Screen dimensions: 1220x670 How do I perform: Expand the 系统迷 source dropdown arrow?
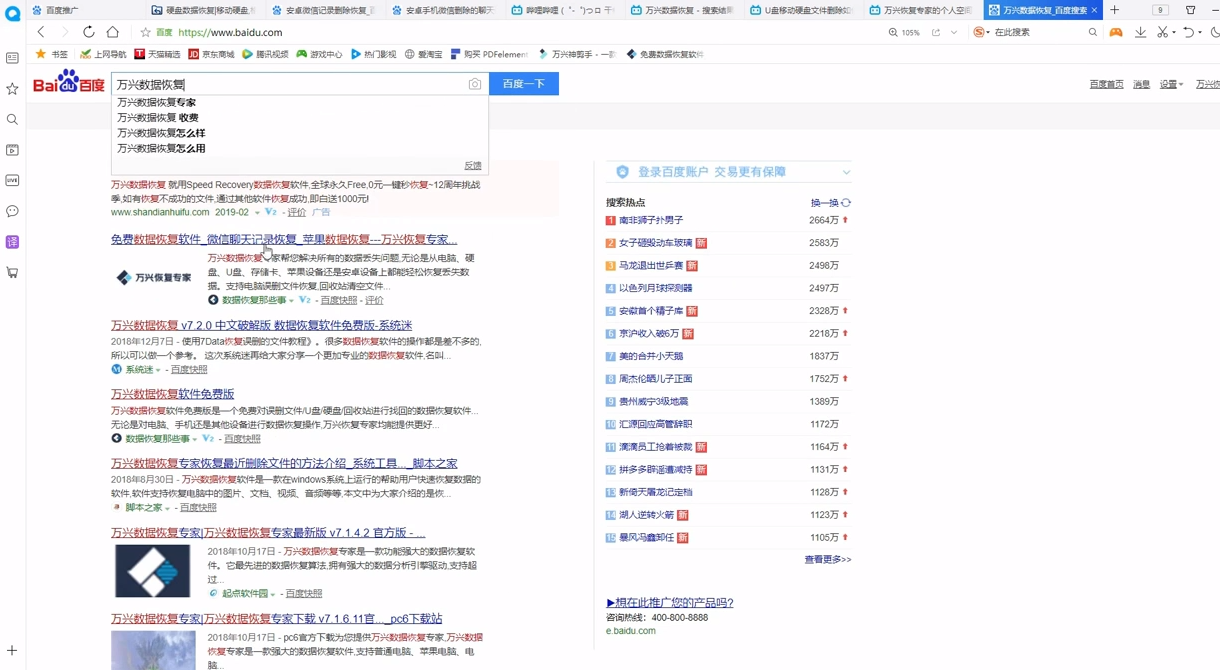(x=158, y=370)
